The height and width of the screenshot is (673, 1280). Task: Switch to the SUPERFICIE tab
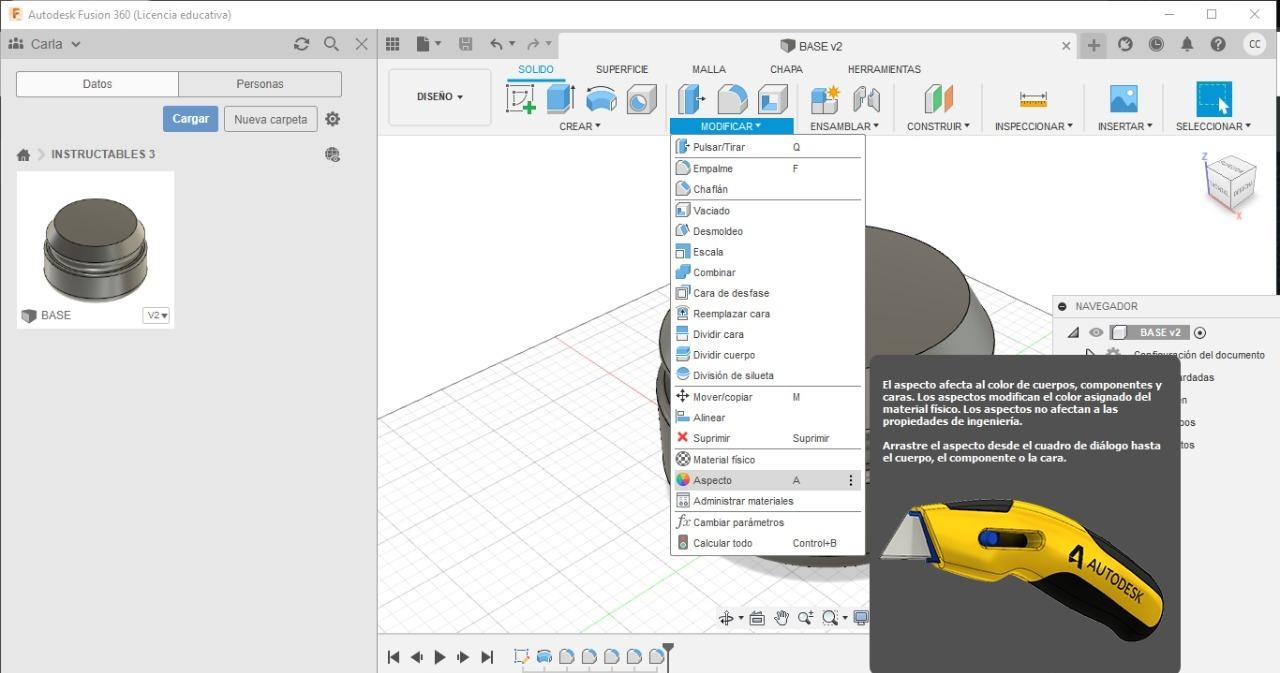[x=622, y=69]
